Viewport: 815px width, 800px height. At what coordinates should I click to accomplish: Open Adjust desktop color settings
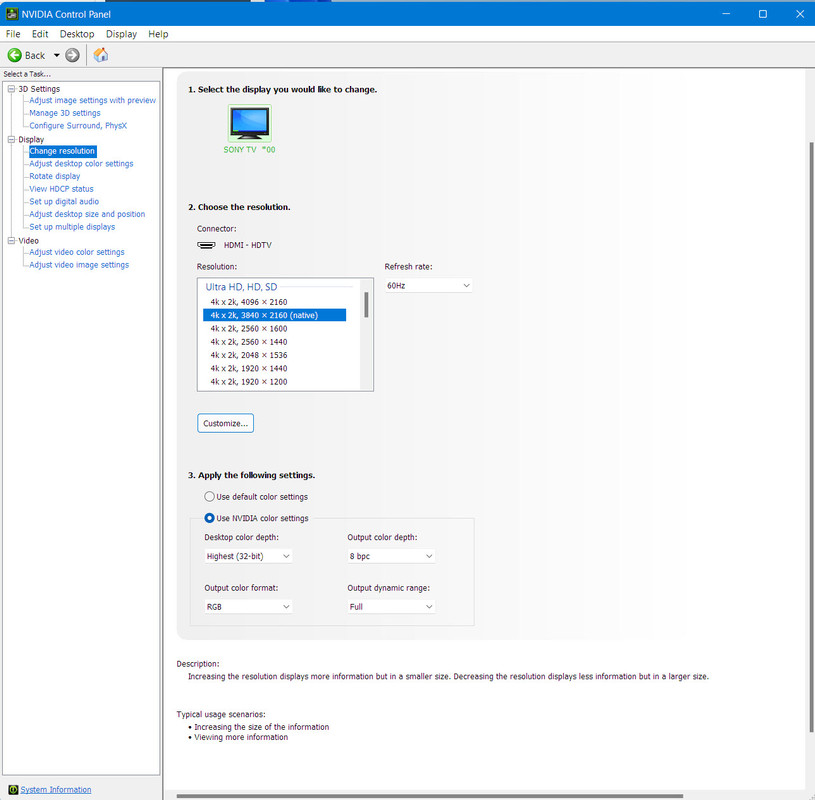click(x=81, y=163)
